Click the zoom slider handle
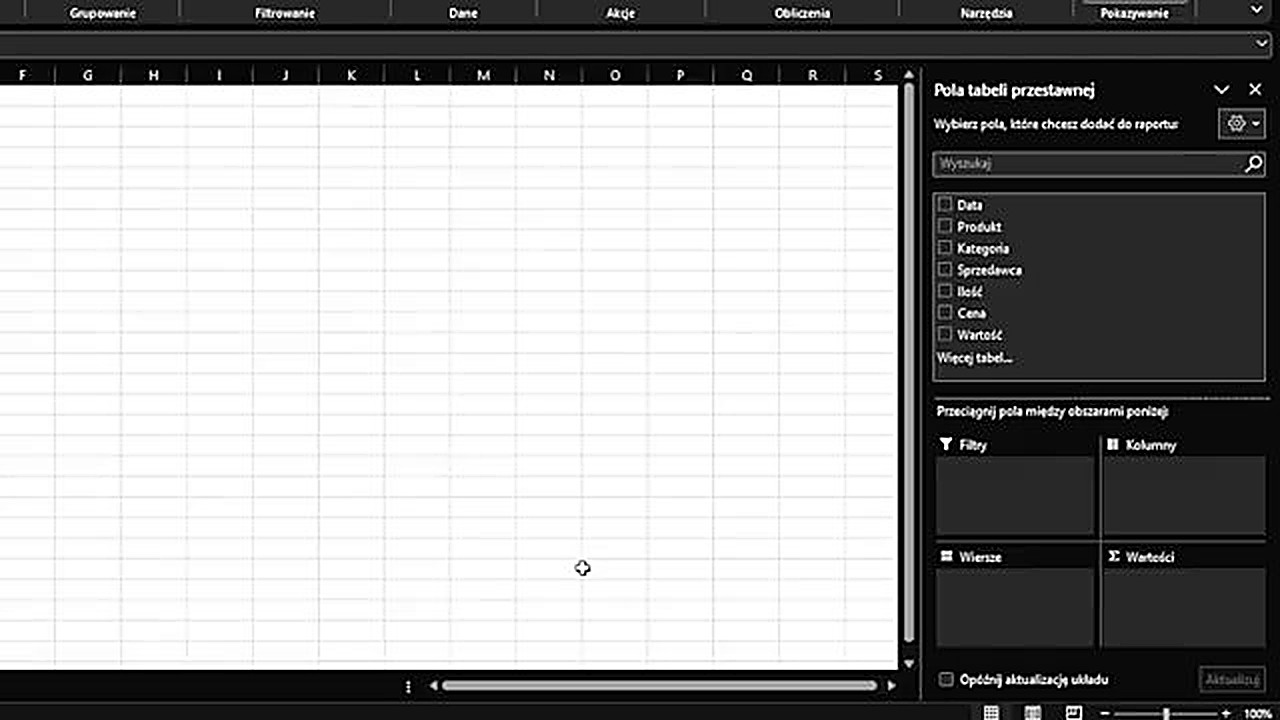This screenshot has height=720, width=1280. (x=1165, y=714)
